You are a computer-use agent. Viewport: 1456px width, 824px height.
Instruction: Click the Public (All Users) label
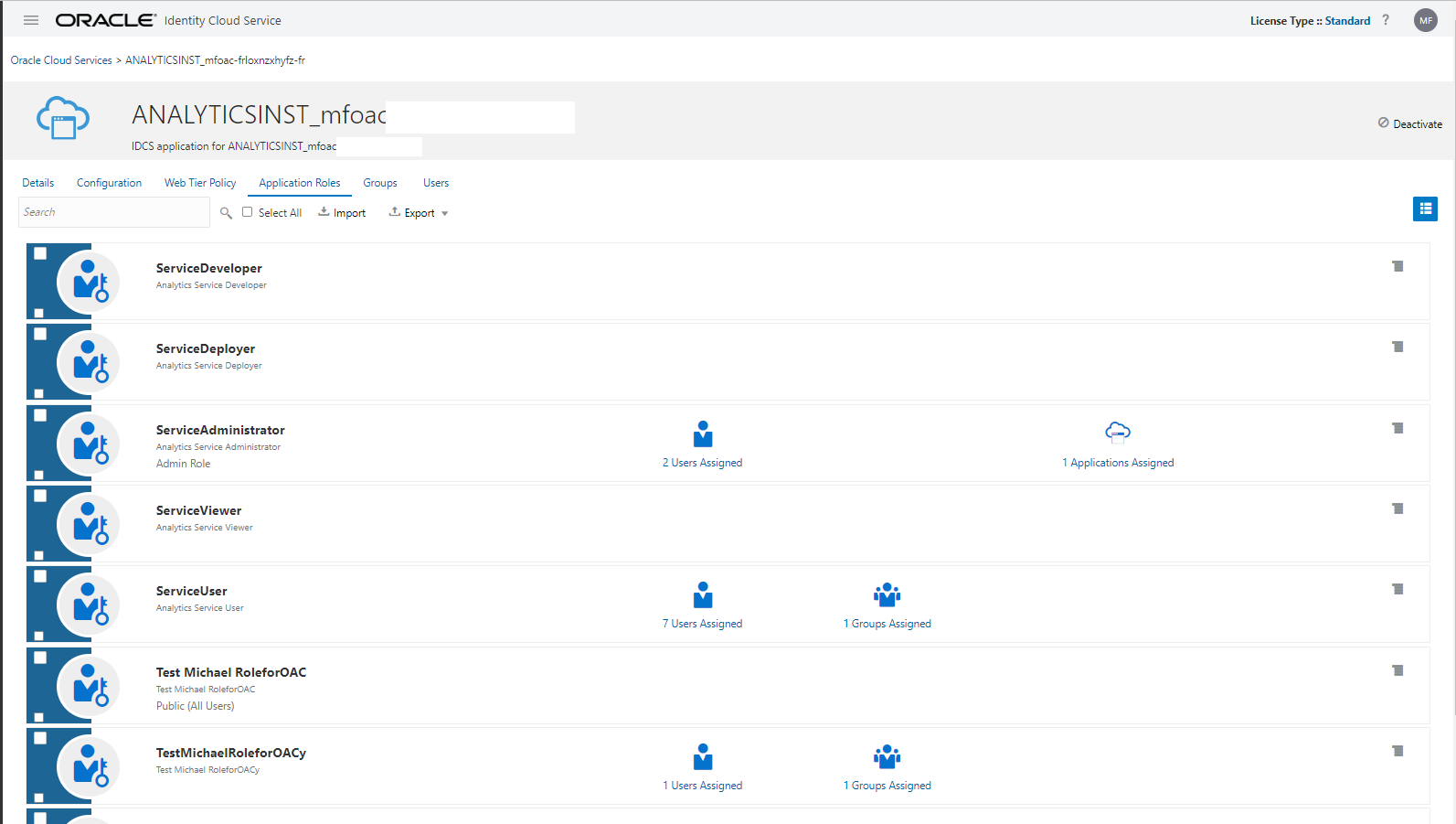196,706
